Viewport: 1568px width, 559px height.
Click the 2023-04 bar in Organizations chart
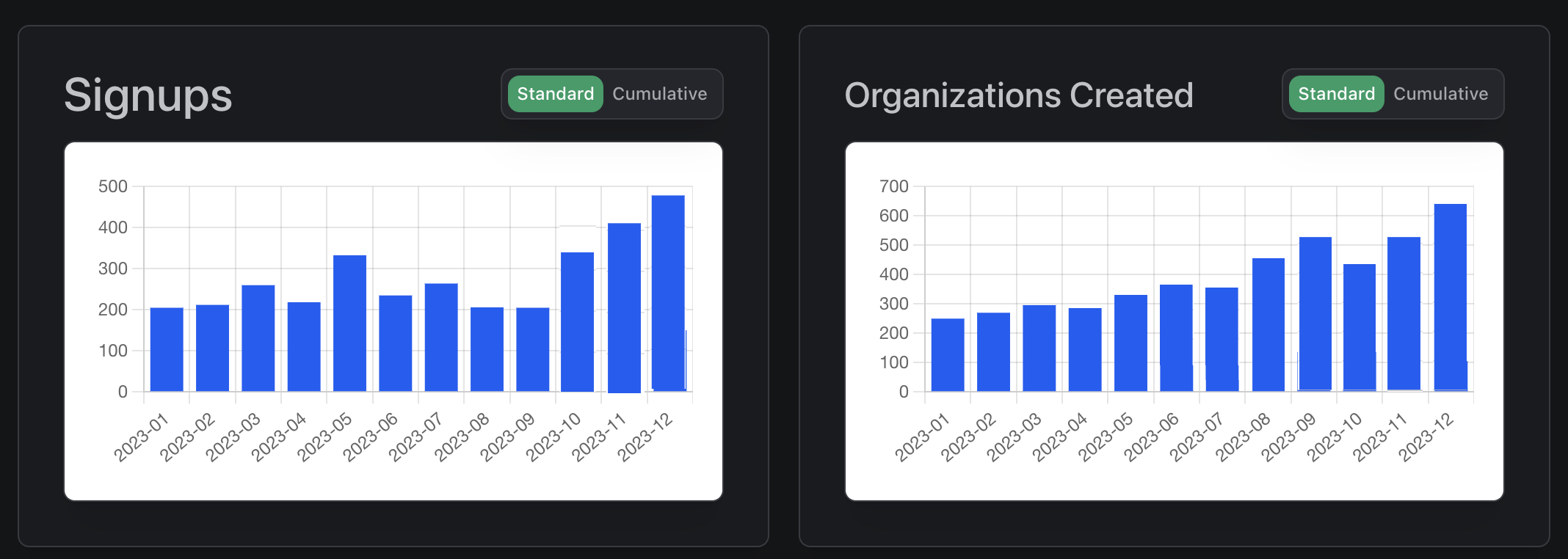pos(1085,349)
